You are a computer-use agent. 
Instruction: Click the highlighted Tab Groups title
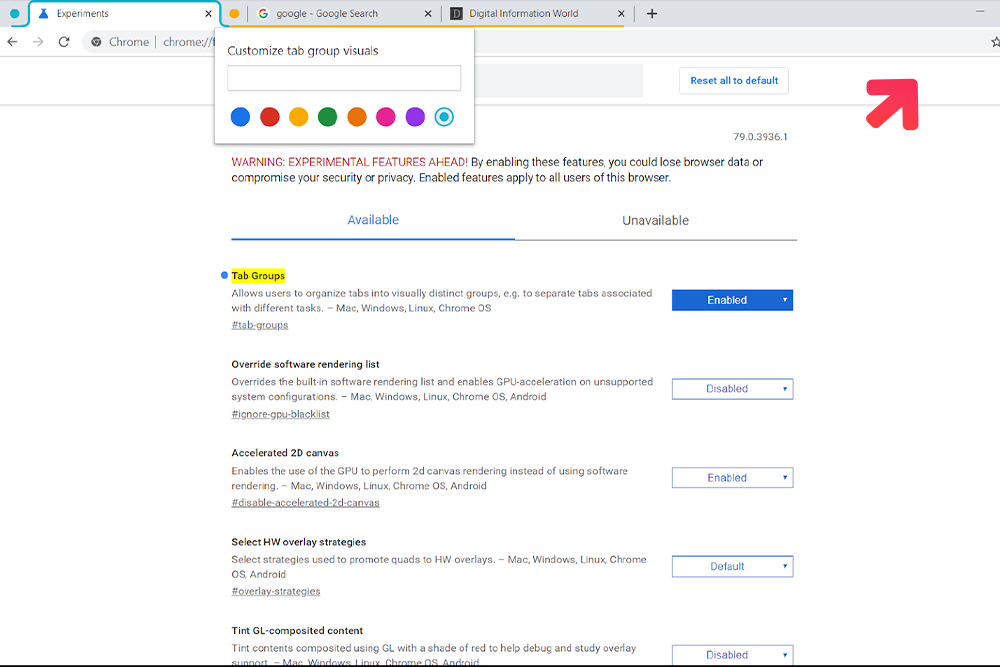pos(258,275)
